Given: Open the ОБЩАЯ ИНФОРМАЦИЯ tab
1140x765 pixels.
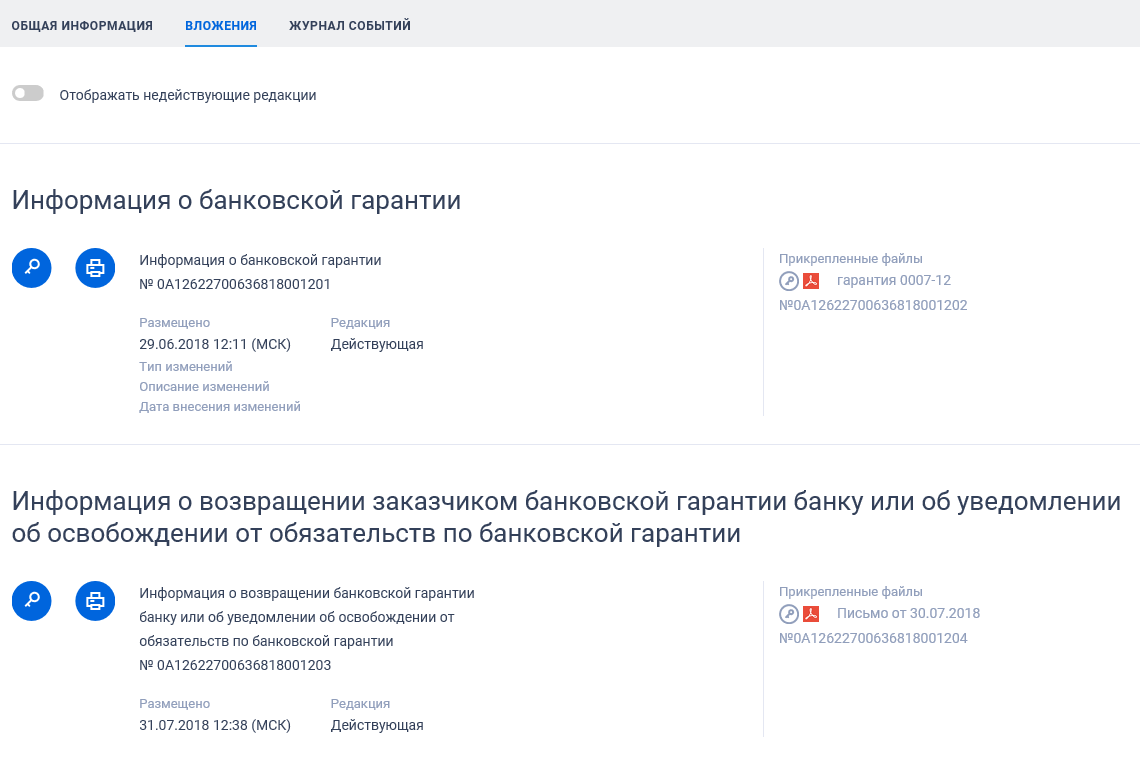Looking at the screenshot, I should point(82,25).
